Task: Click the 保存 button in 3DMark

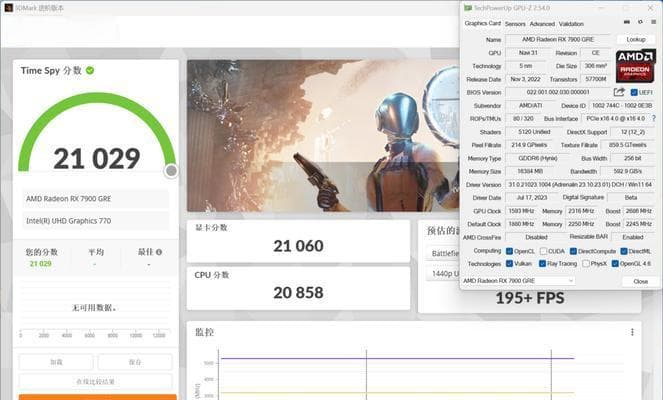Action: (135, 362)
